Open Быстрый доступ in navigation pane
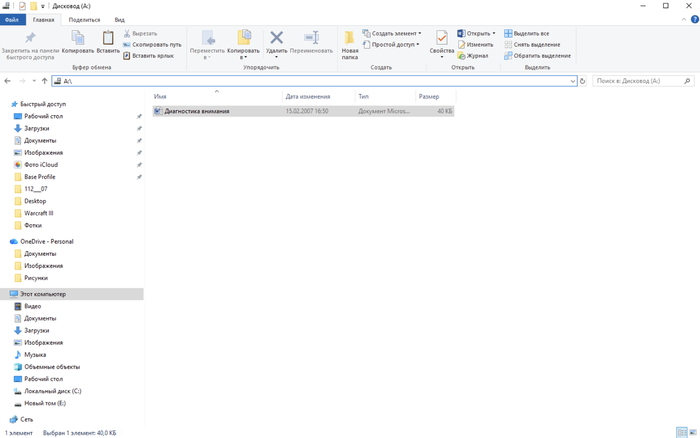 coord(43,104)
